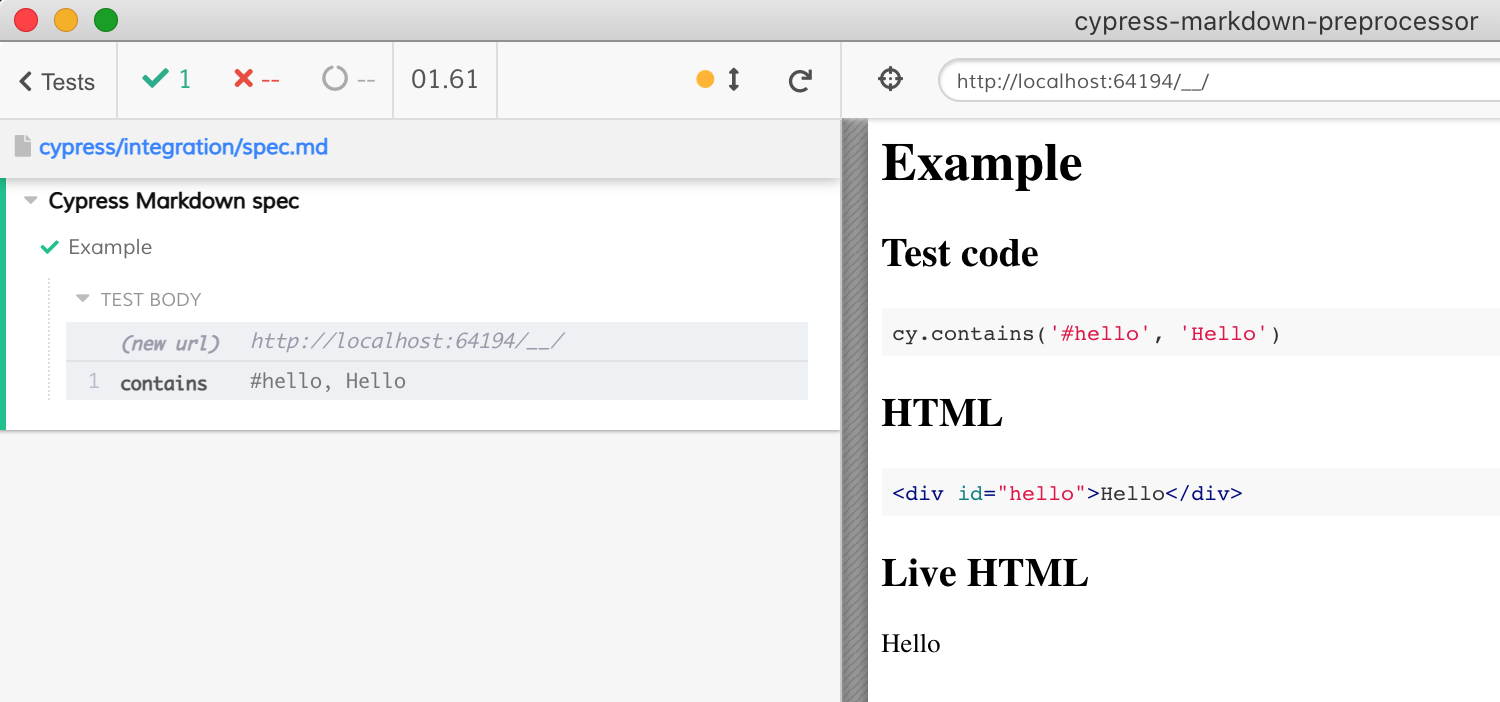The width and height of the screenshot is (1500, 702).
Task: Close the window with the red button
Action: coord(26,19)
